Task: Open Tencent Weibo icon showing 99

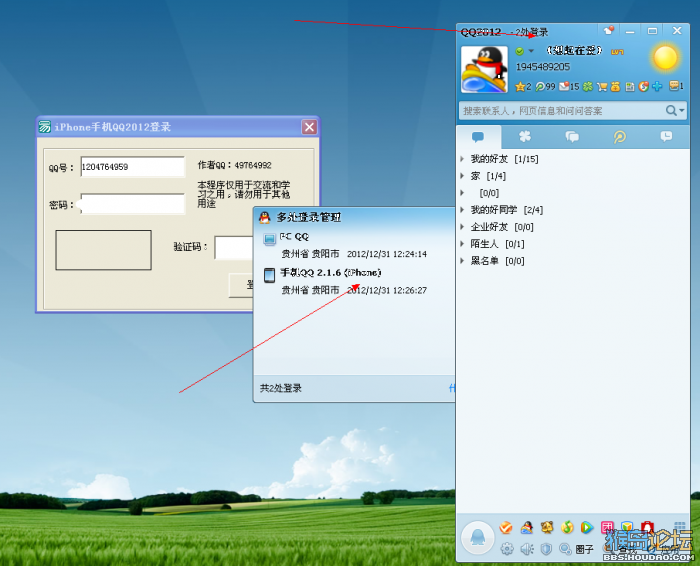Action: pyautogui.click(x=545, y=87)
